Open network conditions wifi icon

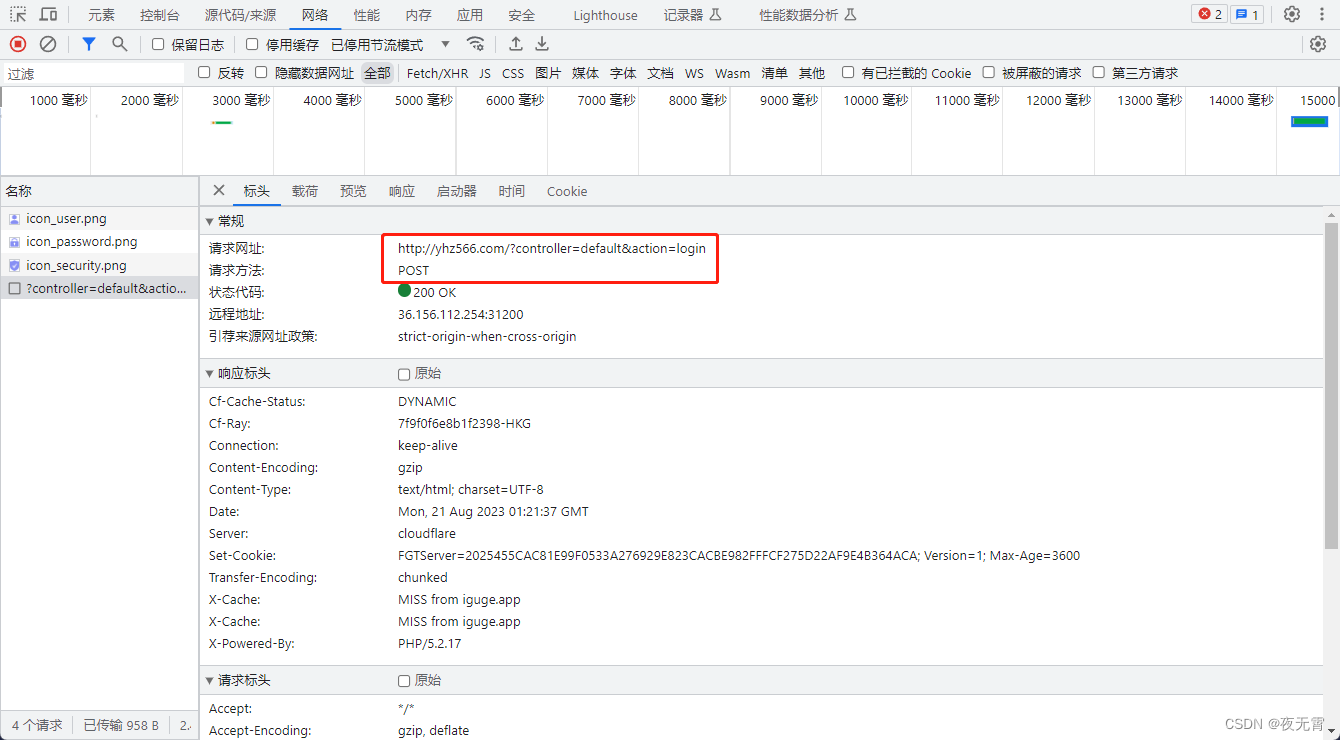click(476, 44)
